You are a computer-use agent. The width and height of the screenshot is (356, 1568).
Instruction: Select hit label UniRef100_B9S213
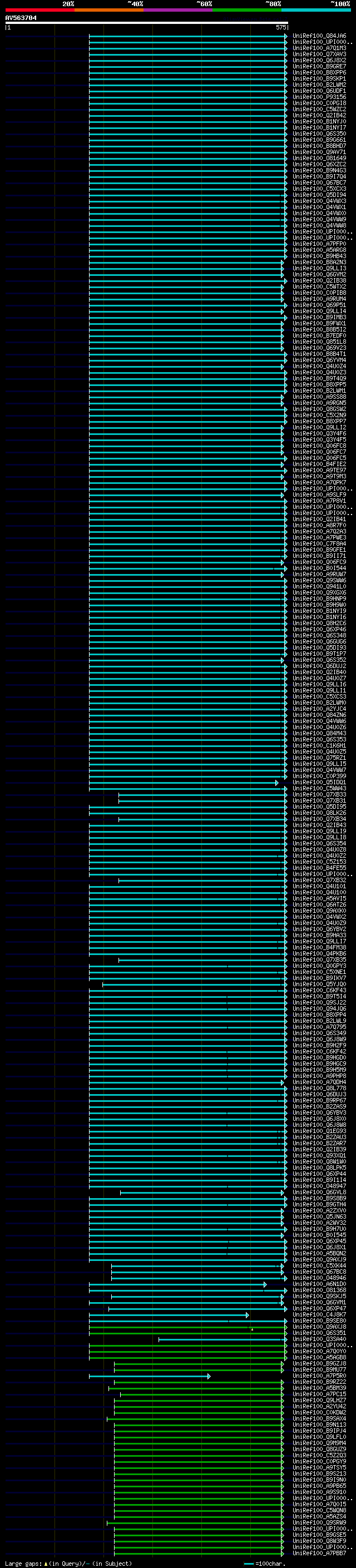(319, 1473)
